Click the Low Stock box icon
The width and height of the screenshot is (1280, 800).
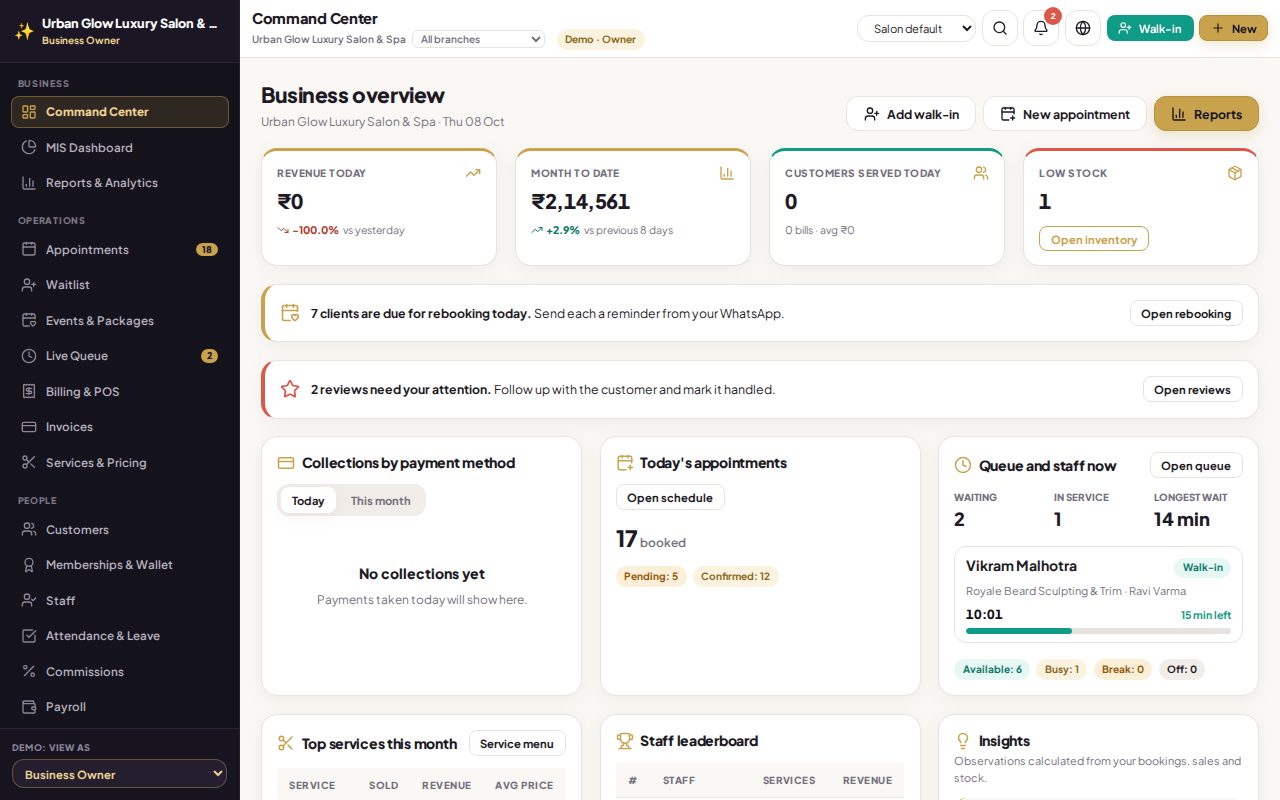(1235, 173)
